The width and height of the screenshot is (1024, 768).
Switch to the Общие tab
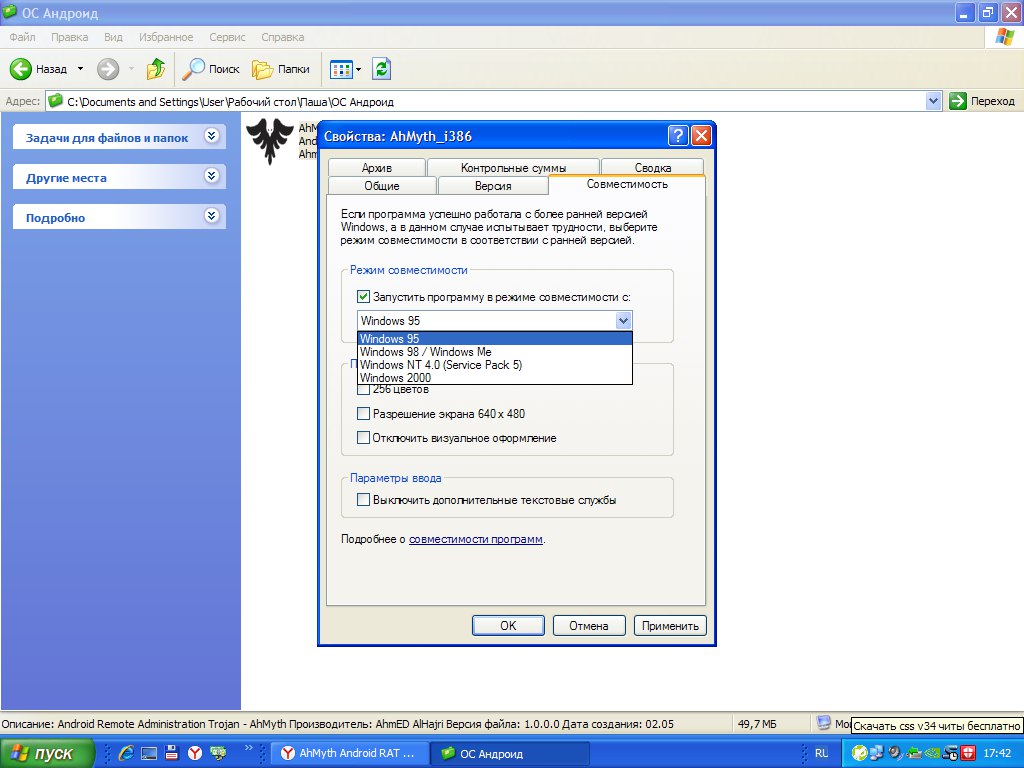tap(382, 185)
